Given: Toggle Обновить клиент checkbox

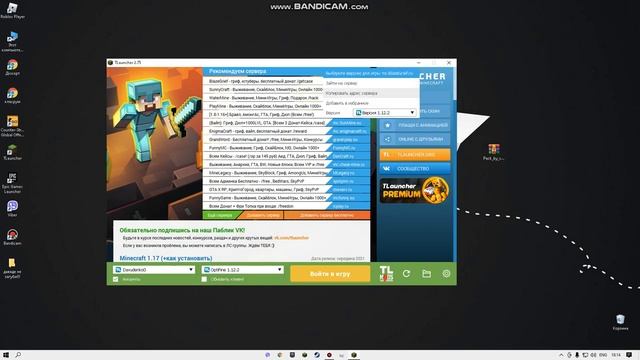Looking at the screenshot, I should 204,279.
